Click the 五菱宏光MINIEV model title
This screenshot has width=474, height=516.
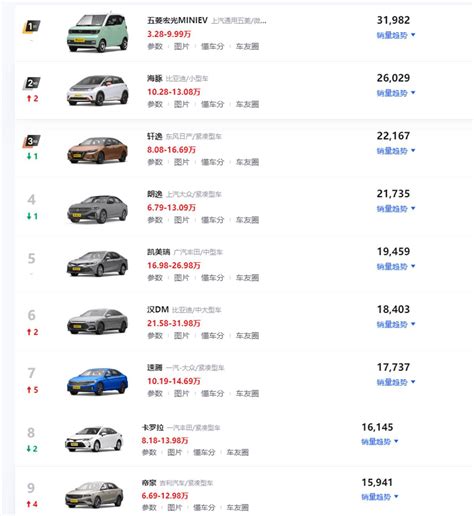click(x=177, y=20)
